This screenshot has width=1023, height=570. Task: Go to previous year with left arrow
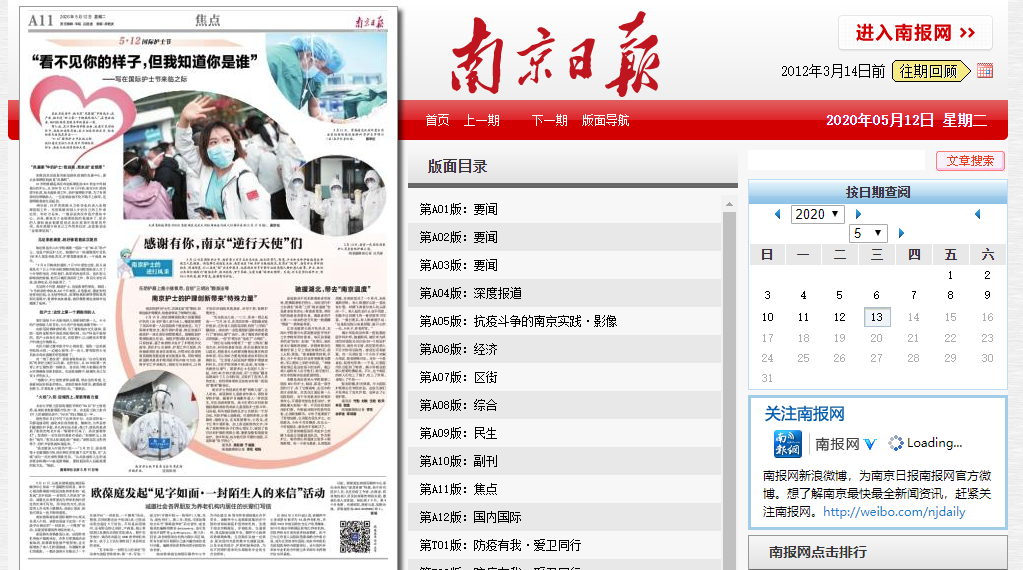778,214
